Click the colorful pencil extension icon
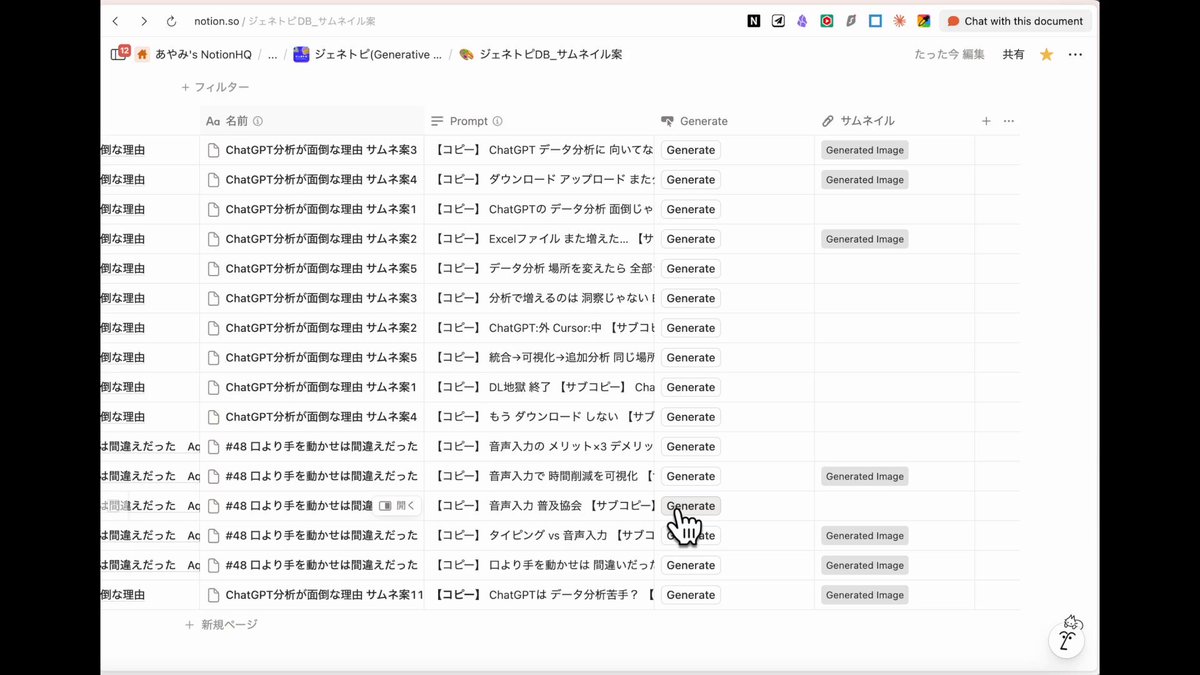Image resolution: width=1200 pixels, height=675 pixels. pyautogui.click(x=924, y=21)
